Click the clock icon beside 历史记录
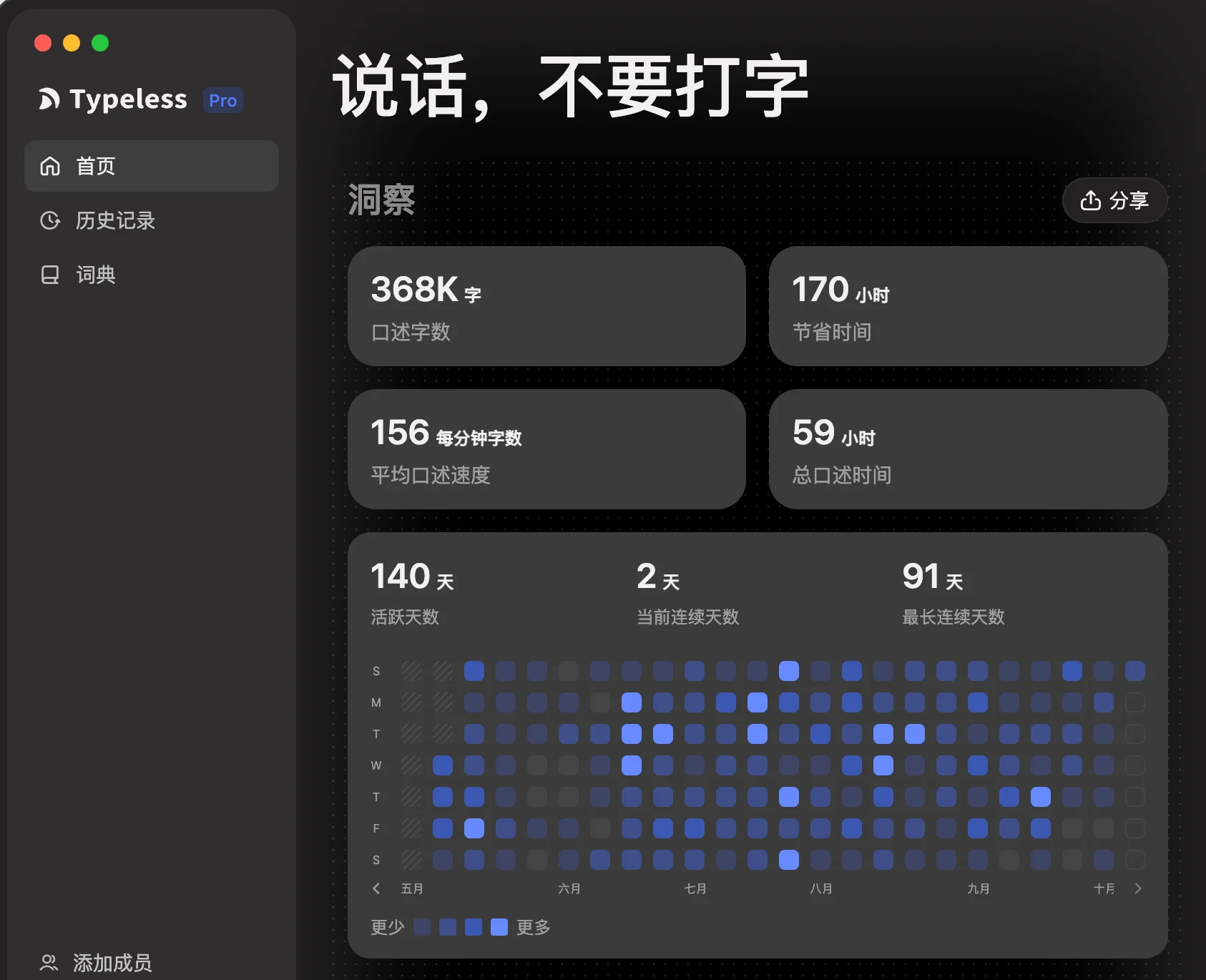Screen dimensions: 1206x980 [50, 220]
